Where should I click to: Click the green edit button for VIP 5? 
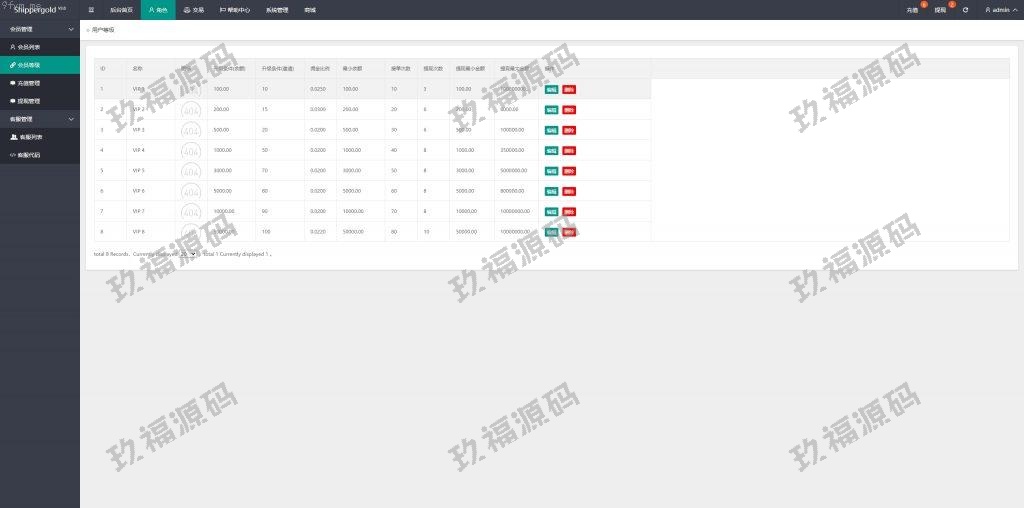coord(551,171)
